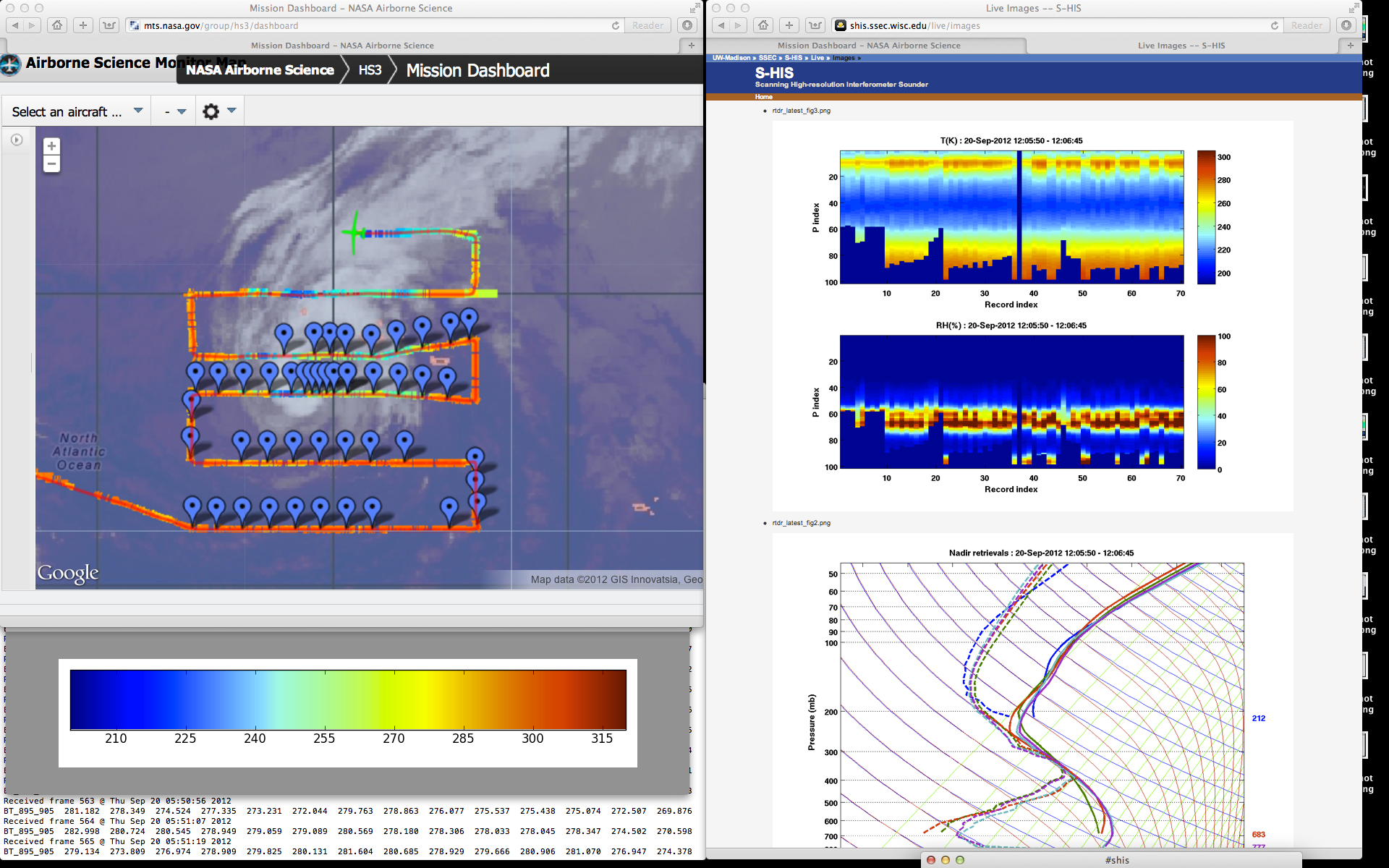Viewport: 1389px width, 868px height.
Task: Open the gear settings menu
Action: point(211,111)
